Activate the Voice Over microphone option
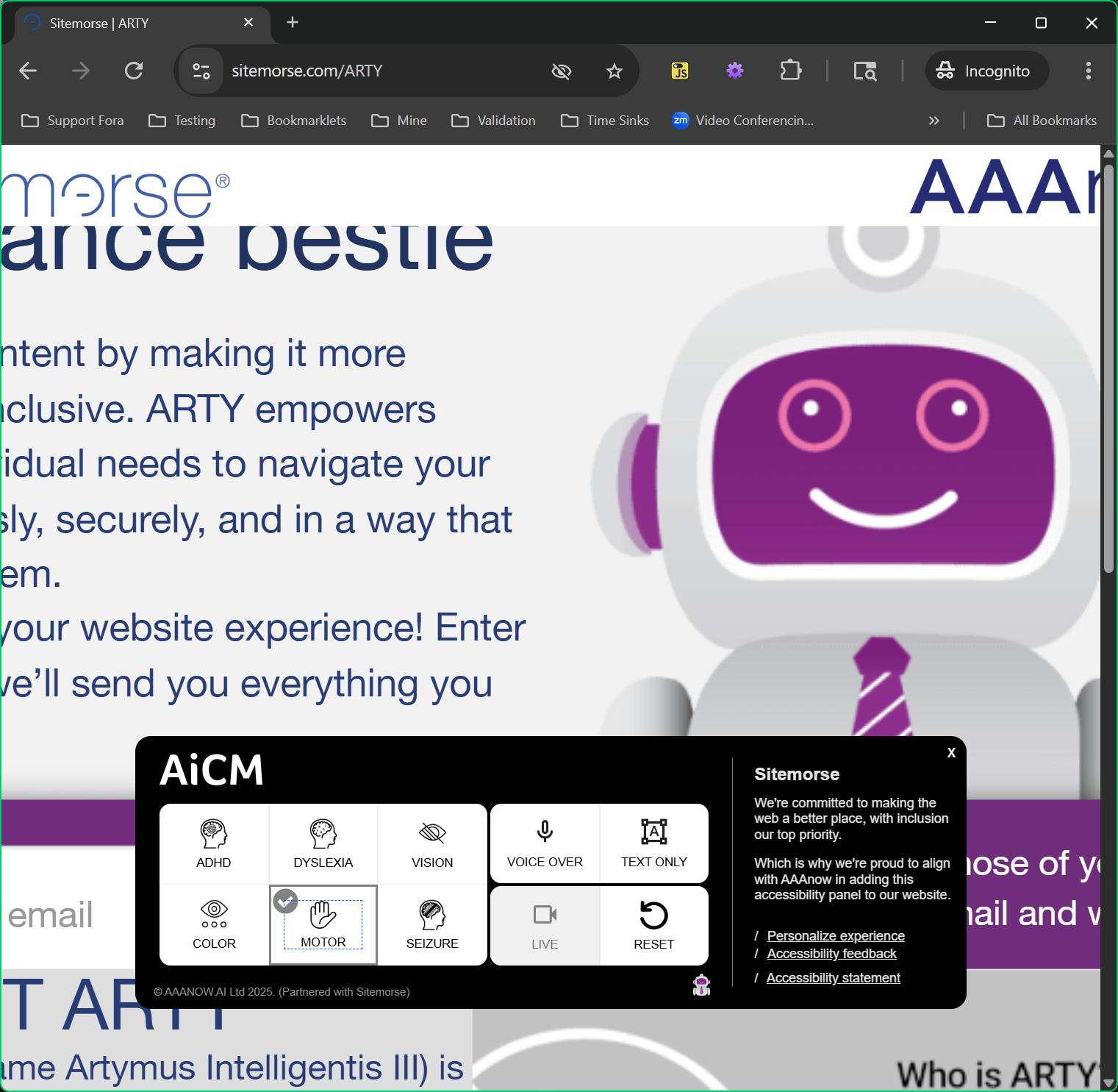The image size is (1118, 1092). point(545,843)
